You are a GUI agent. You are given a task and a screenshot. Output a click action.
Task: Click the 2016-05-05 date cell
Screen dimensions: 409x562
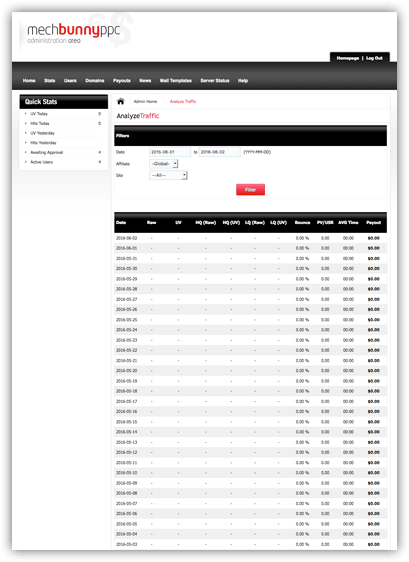pos(127,524)
